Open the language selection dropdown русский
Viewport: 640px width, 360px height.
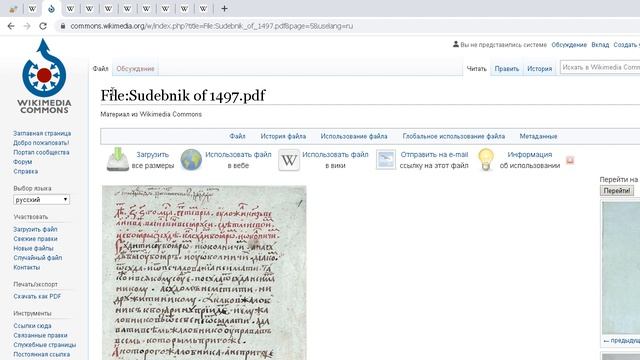[41, 200]
